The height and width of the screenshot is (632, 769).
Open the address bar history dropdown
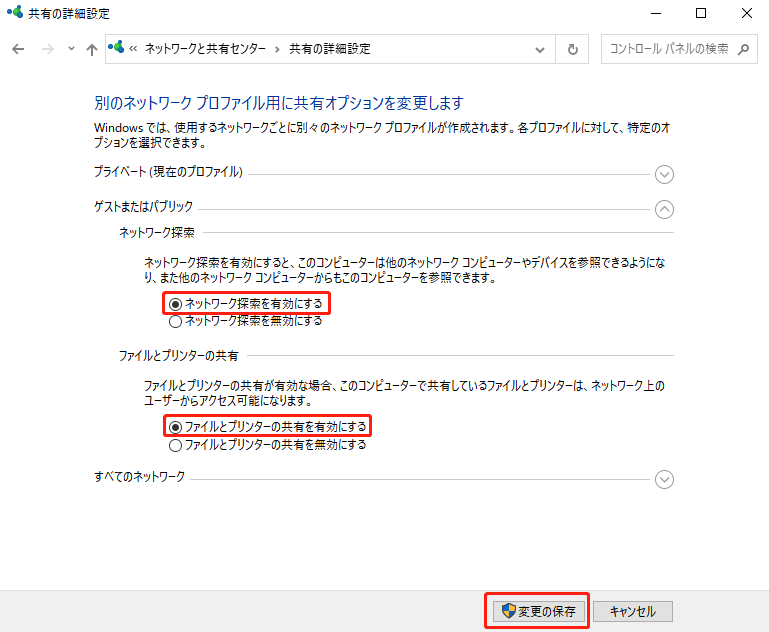click(x=540, y=50)
